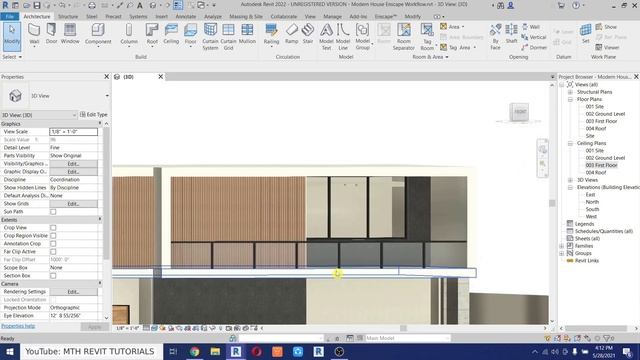Select the Shaft opening tool

coord(511,34)
